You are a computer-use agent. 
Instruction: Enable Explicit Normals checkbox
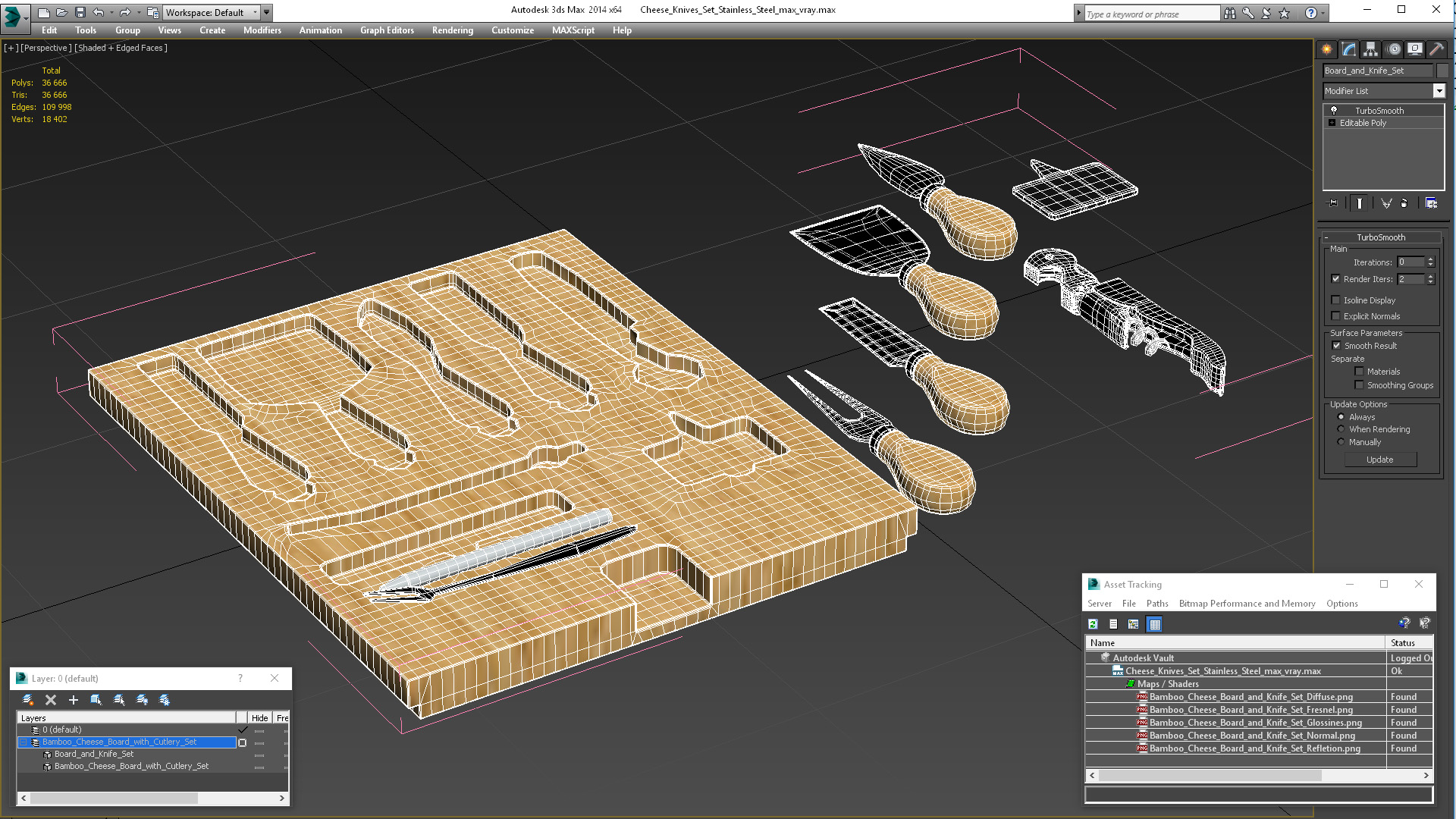pos(1336,315)
